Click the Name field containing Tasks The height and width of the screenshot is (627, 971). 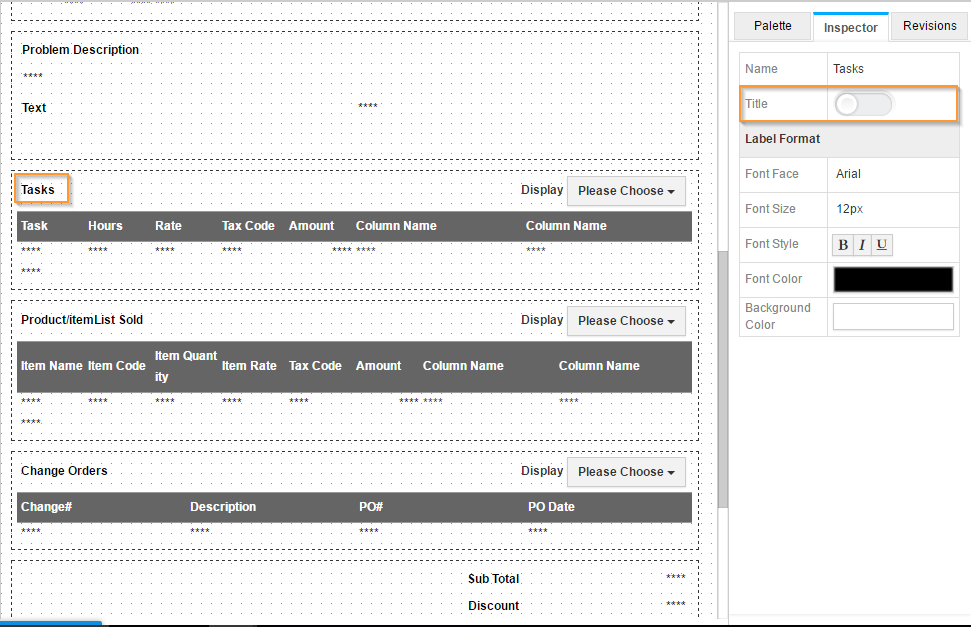(892, 69)
